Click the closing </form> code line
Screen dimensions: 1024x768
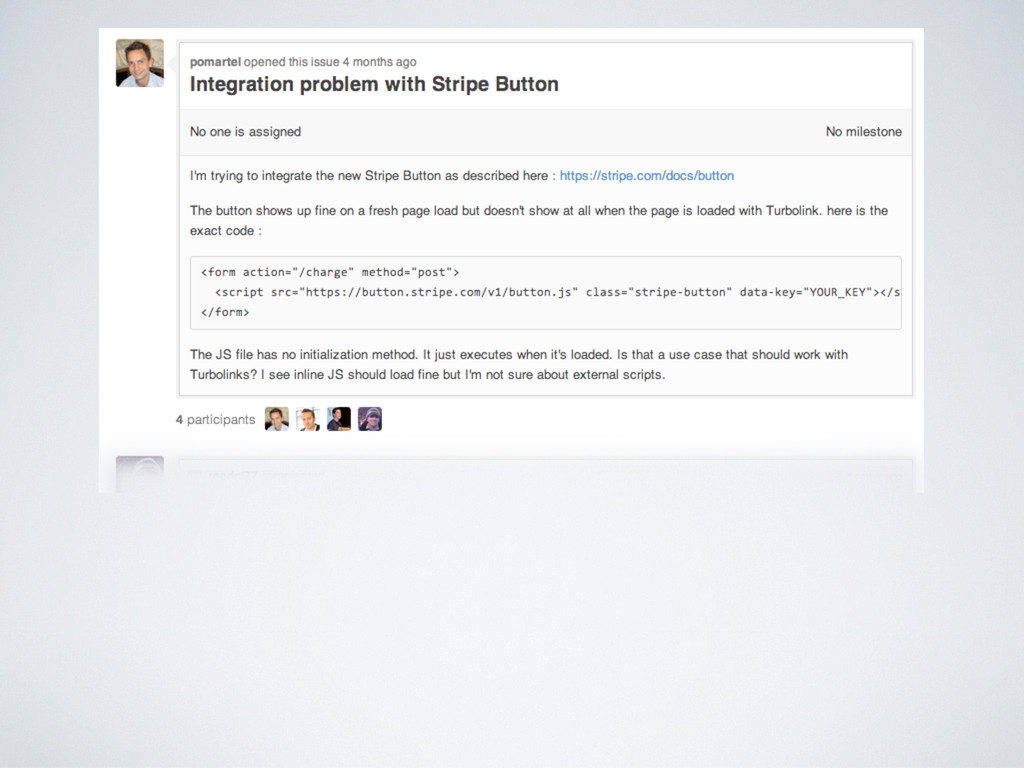coord(225,312)
